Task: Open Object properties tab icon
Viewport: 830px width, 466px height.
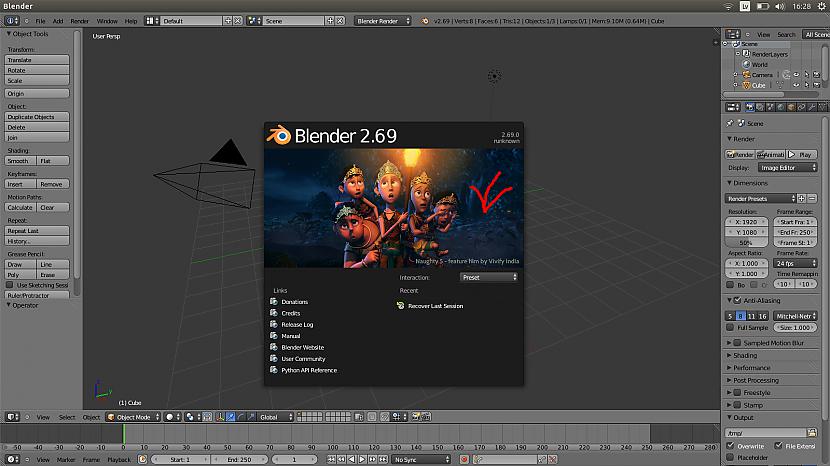Action: pos(791,107)
